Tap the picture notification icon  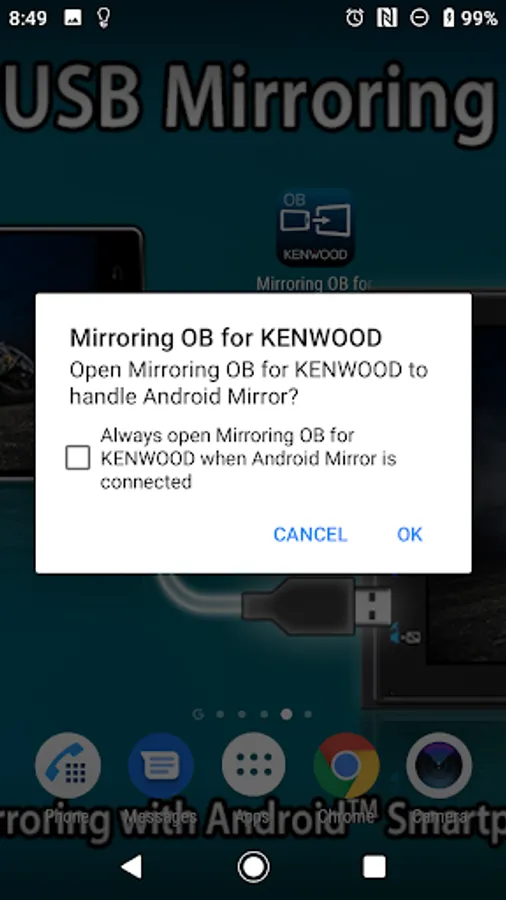coord(73,18)
